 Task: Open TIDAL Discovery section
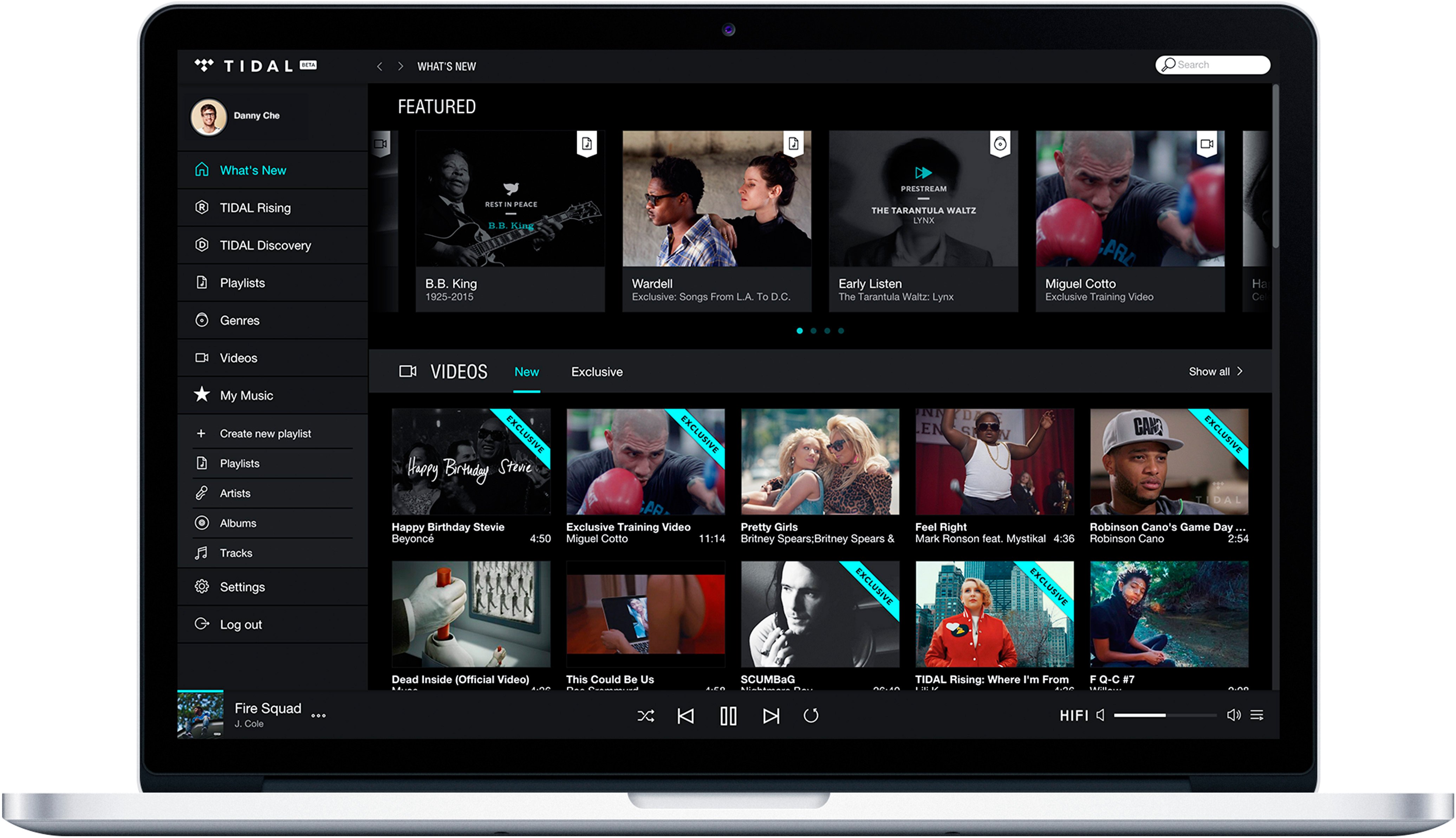(x=273, y=245)
